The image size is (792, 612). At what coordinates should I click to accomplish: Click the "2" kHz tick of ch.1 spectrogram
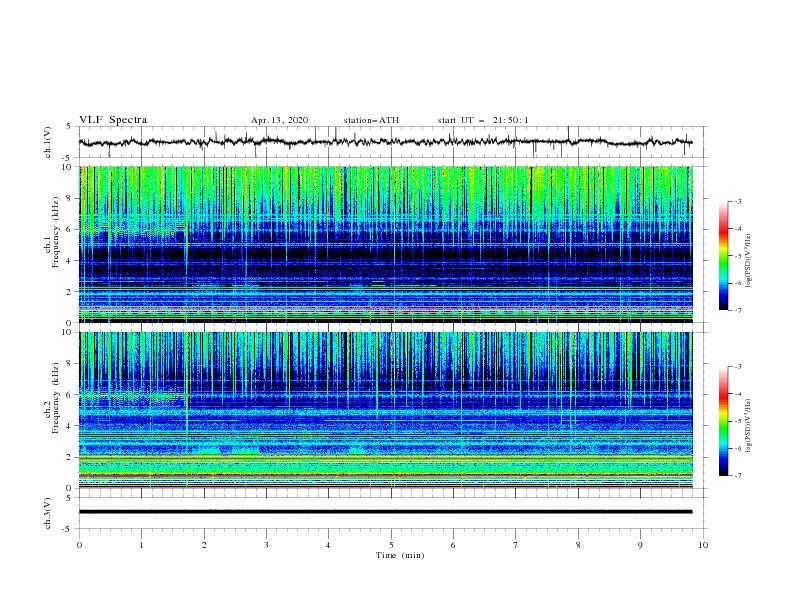coord(70,292)
